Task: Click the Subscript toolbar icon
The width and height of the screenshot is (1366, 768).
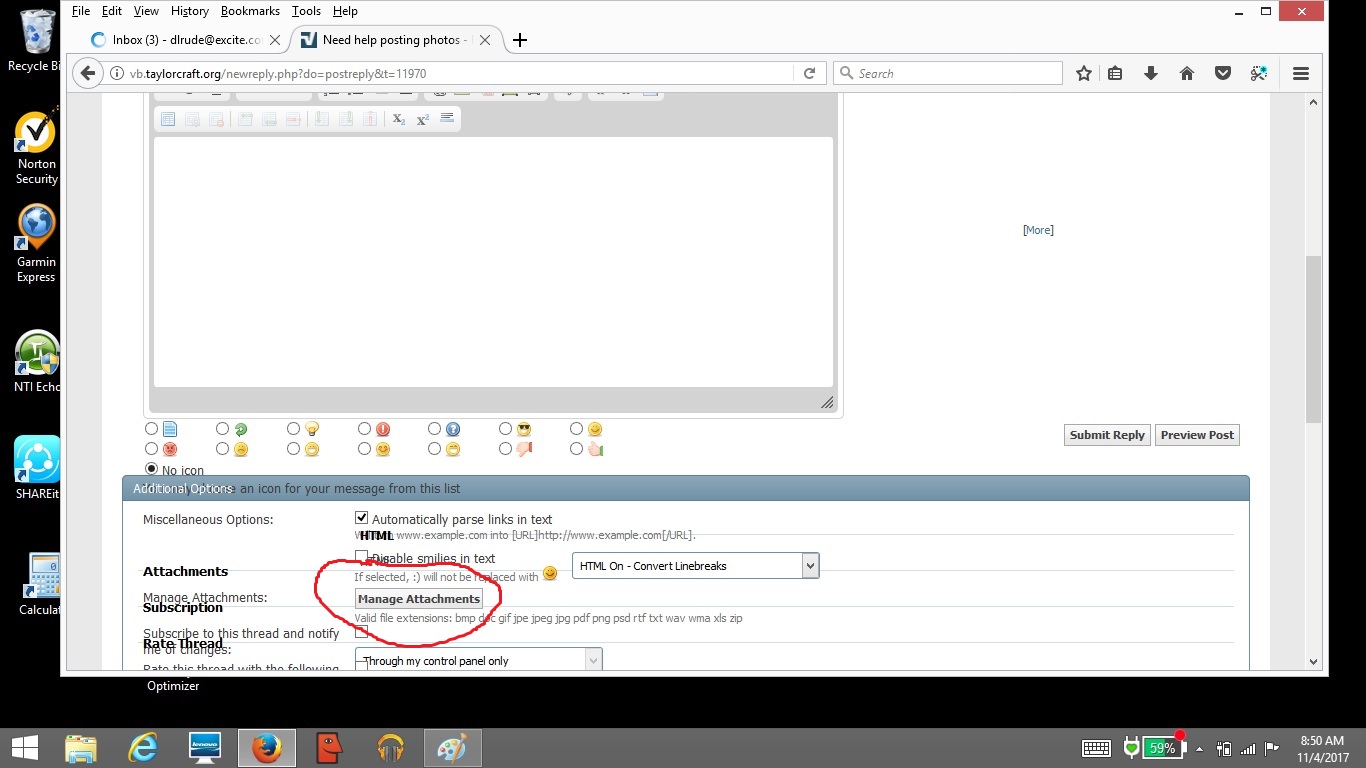Action: coord(398,119)
